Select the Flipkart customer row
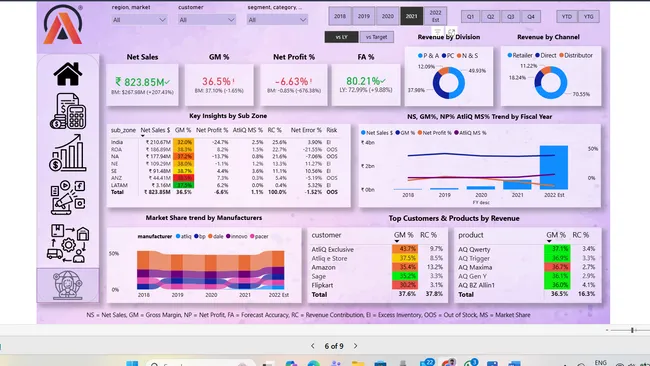Image resolution: width=650 pixels, height=366 pixels. [377, 285]
